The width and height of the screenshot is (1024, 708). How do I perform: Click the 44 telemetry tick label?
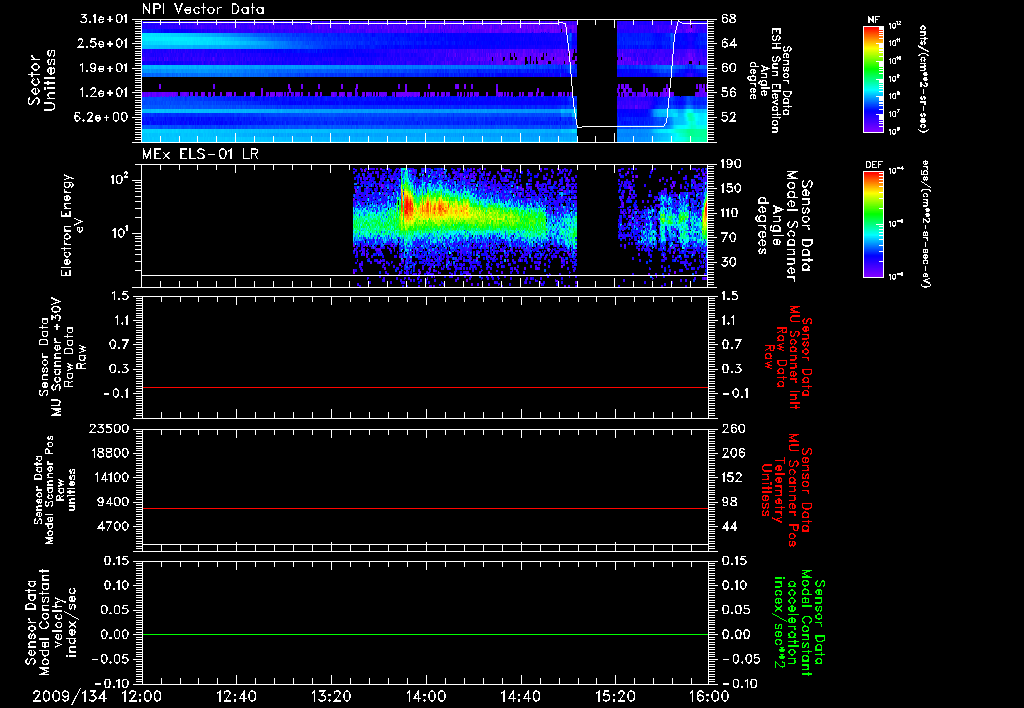coord(729,526)
